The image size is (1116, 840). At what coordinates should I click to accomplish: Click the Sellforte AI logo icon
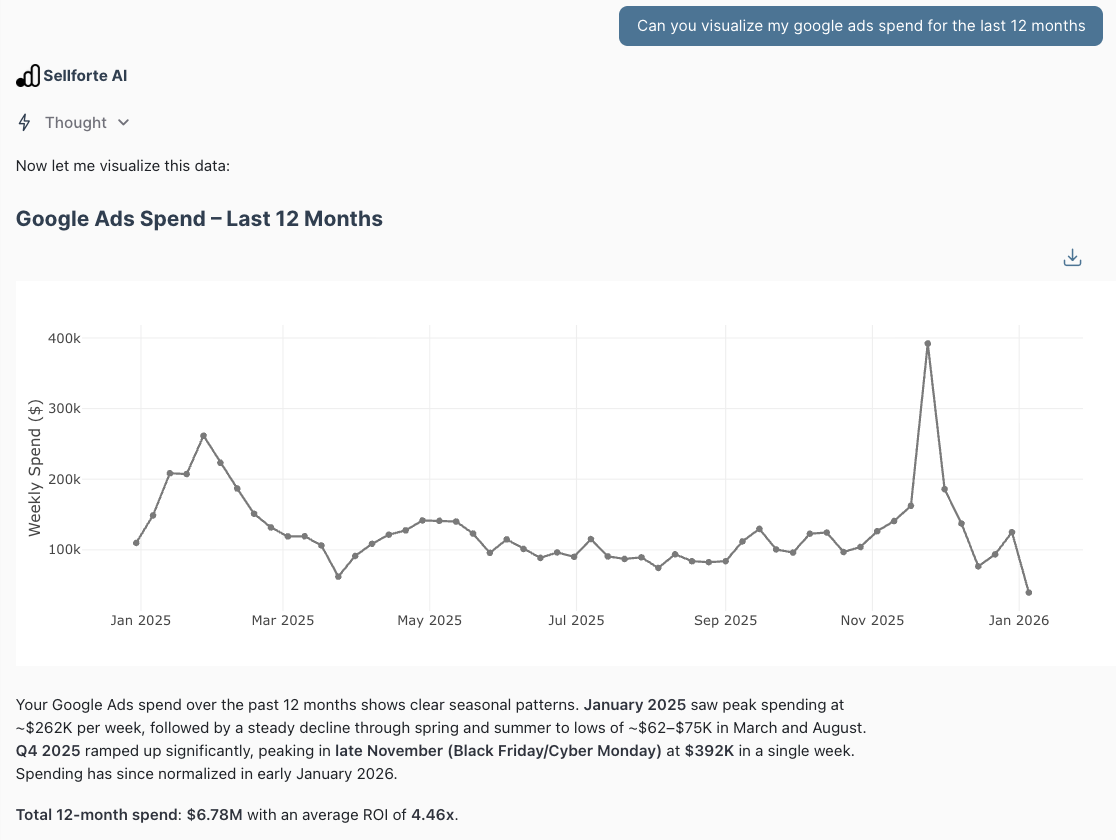(x=27, y=75)
